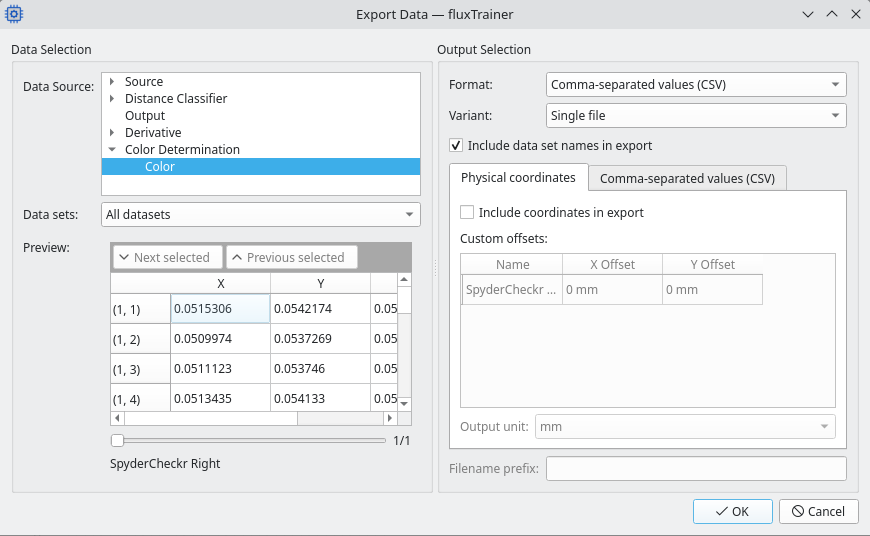Image resolution: width=870 pixels, height=536 pixels.
Task: Select preview cell 0.0513435
Action: coord(220,398)
